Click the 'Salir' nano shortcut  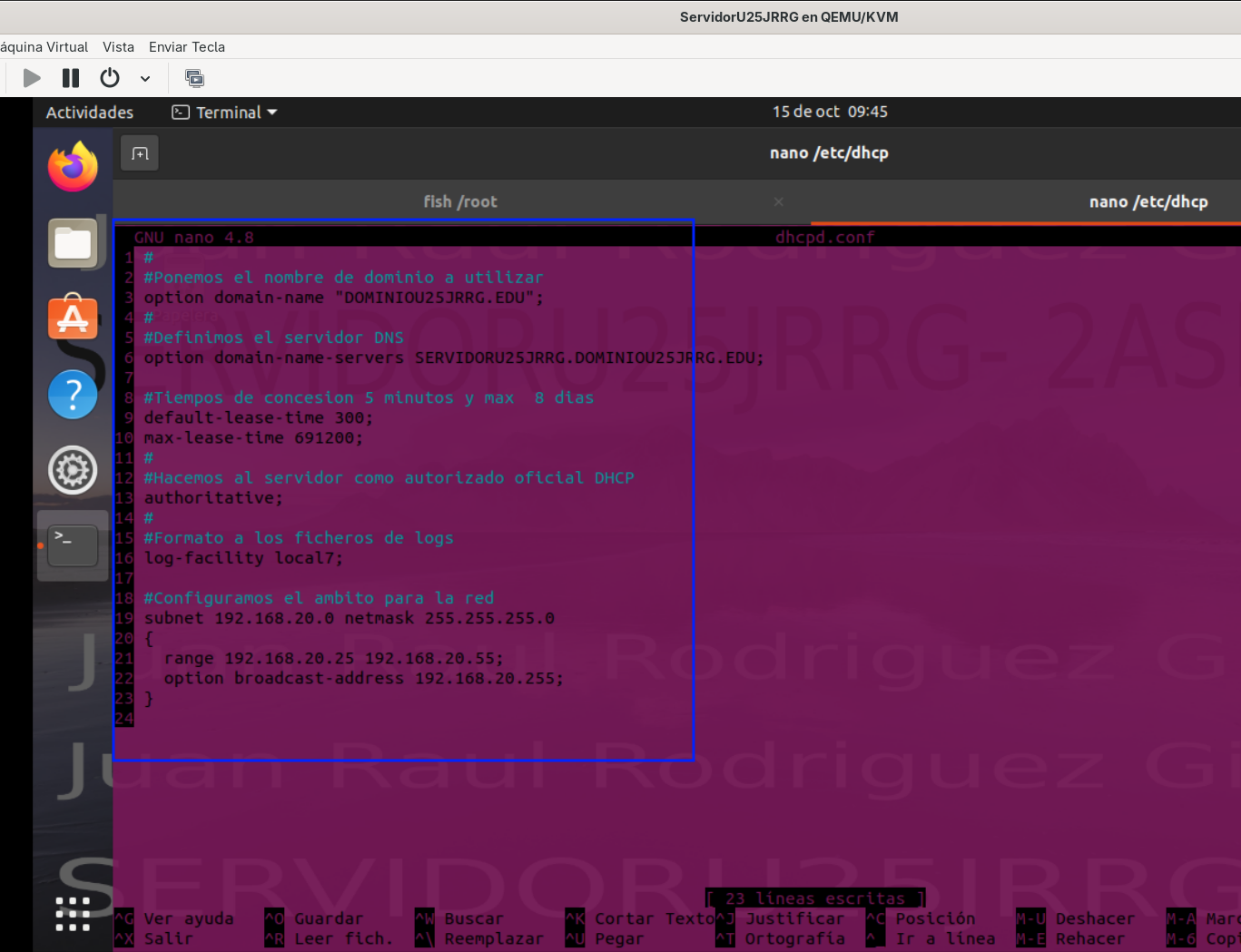[x=168, y=938]
